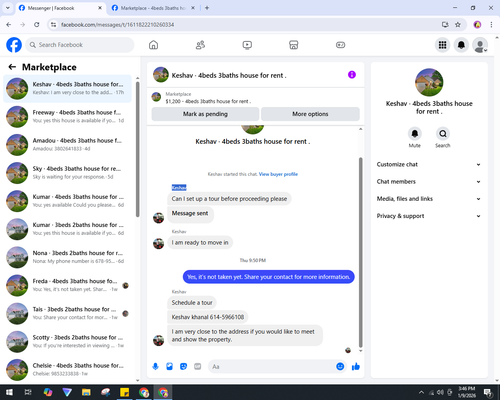Open the Notifications bell in header

pyautogui.click(x=461, y=45)
